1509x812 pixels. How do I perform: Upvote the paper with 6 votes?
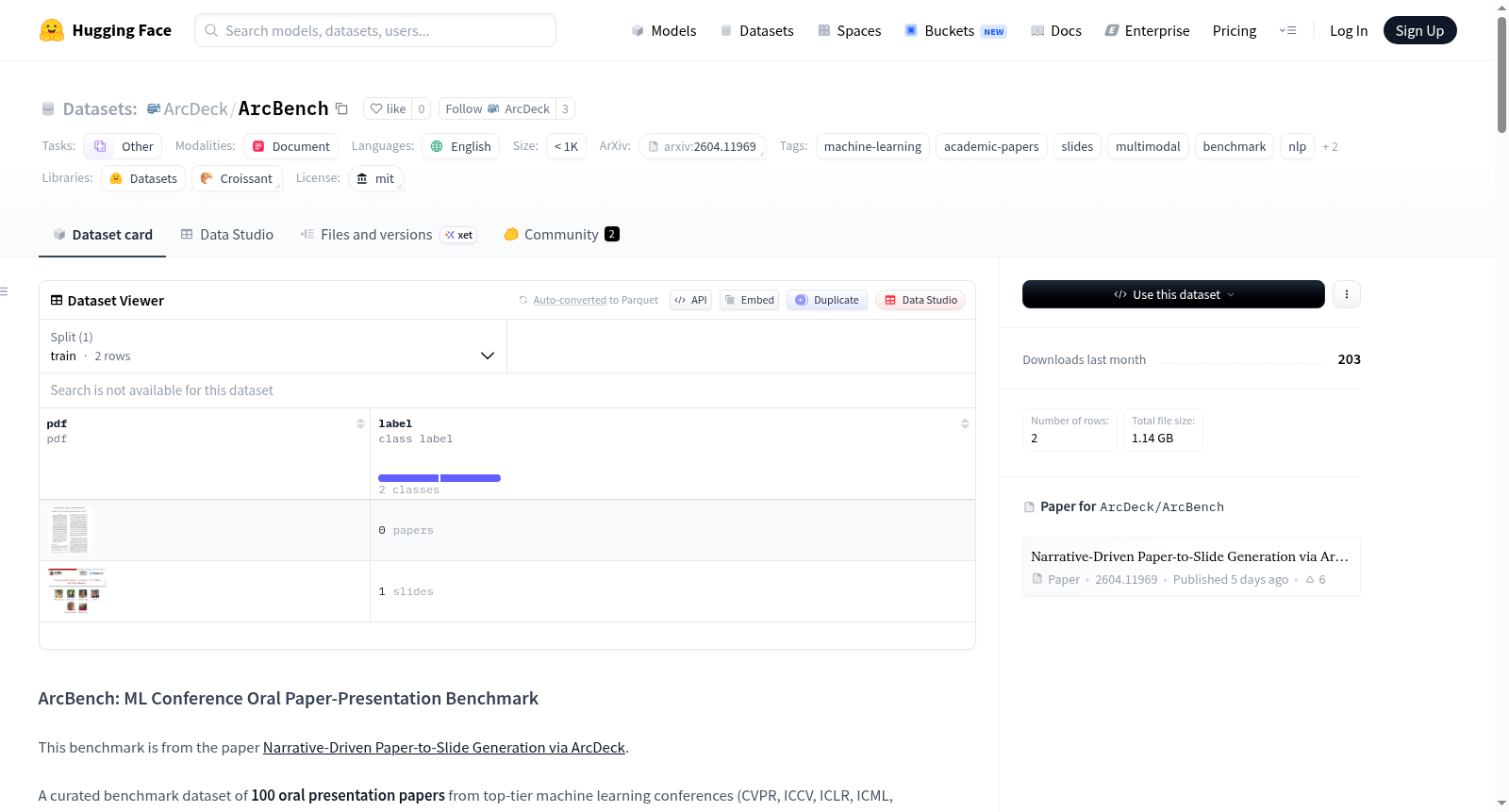point(1316,579)
